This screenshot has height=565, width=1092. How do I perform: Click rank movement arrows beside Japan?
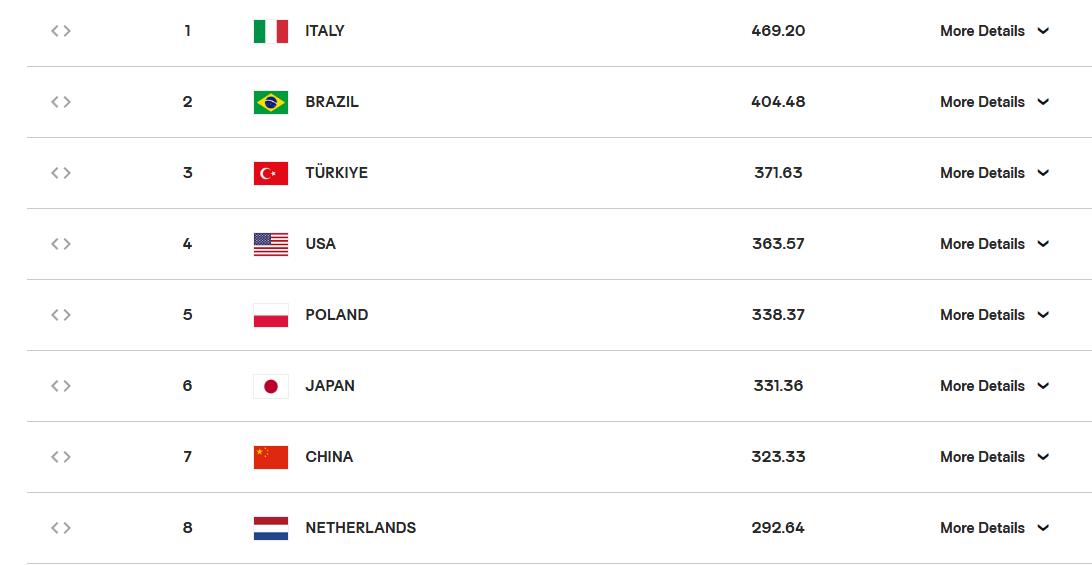(x=61, y=386)
